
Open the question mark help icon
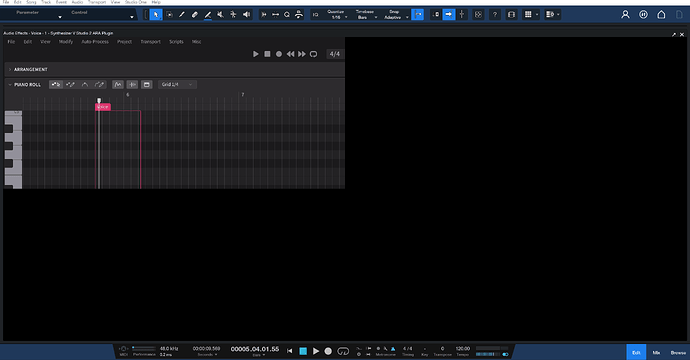click(x=495, y=15)
